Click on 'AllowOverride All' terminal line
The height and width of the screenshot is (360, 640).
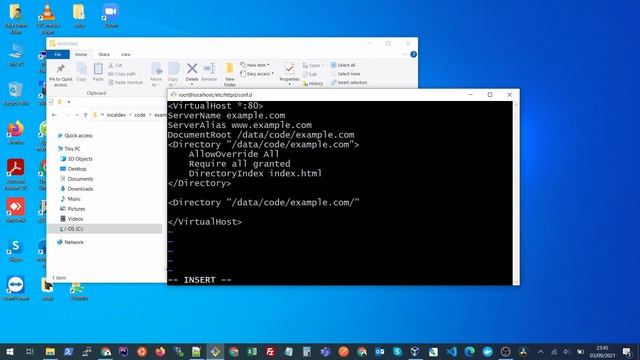pos(234,154)
